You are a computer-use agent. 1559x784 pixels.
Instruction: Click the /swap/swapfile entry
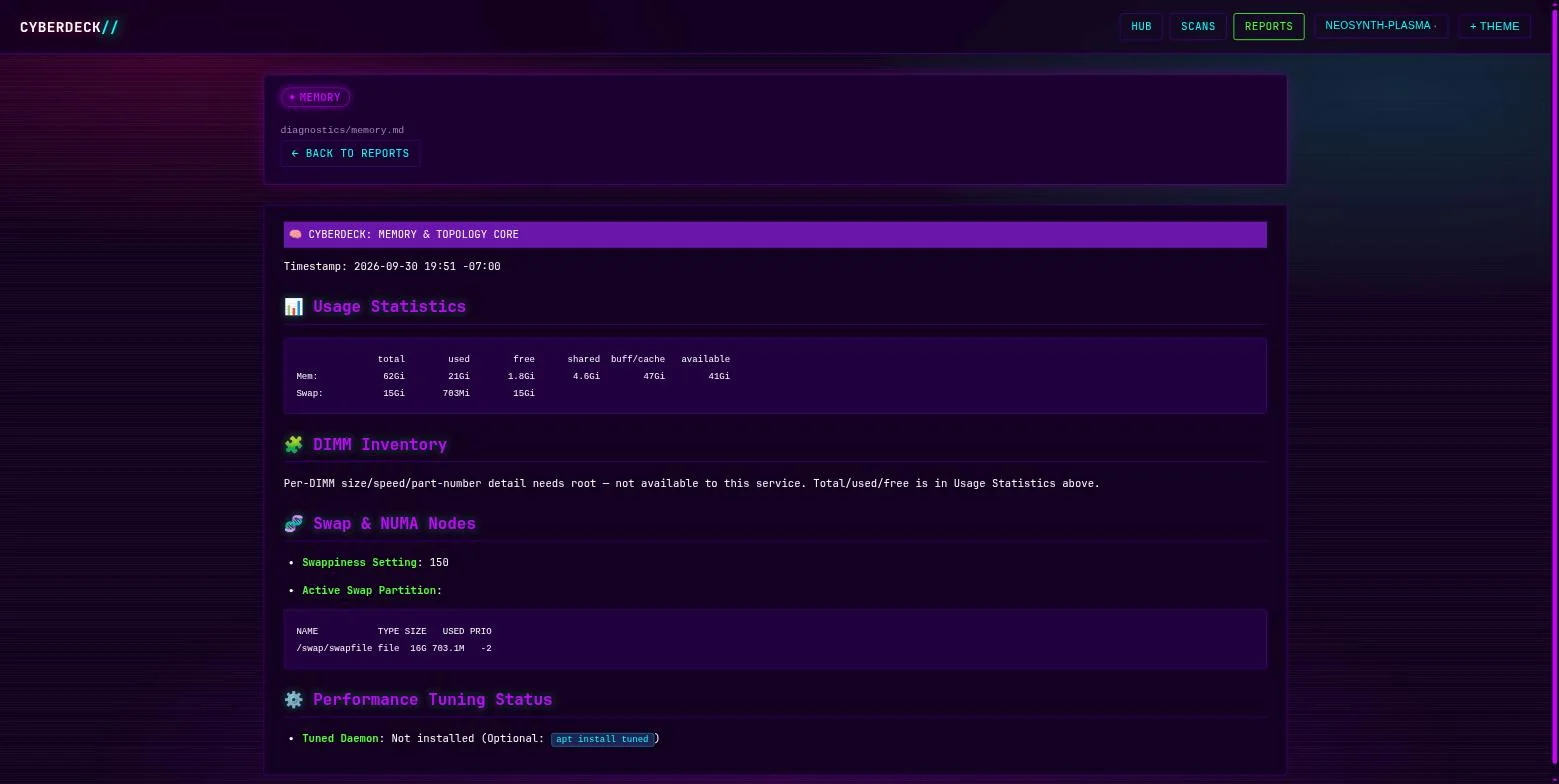[334, 648]
